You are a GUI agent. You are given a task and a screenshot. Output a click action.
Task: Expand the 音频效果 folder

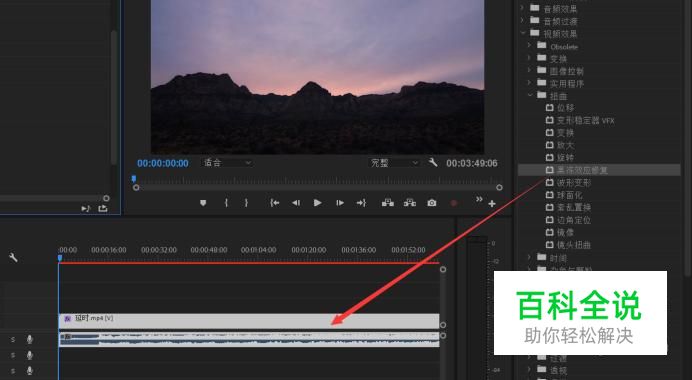coord(522,8)
